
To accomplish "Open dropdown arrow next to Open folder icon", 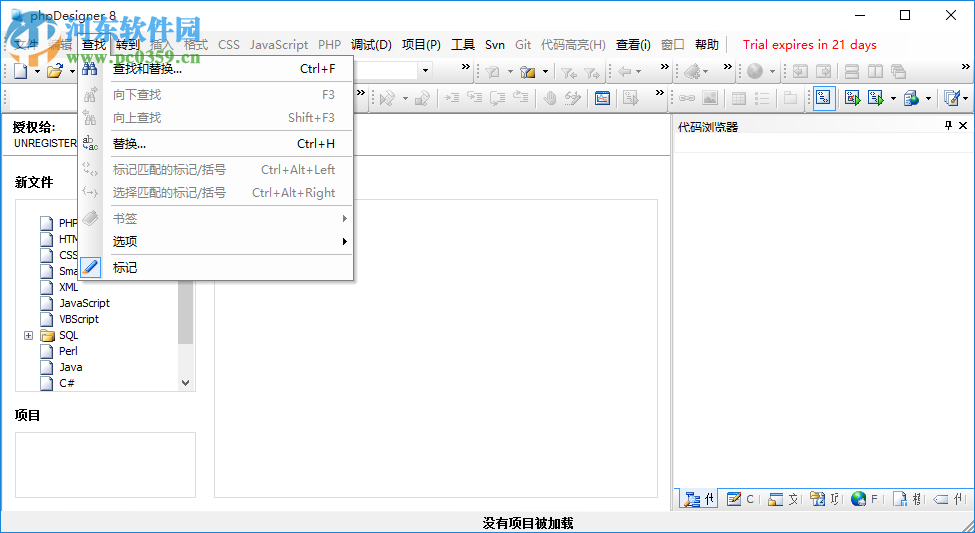I will click(72, 72).
